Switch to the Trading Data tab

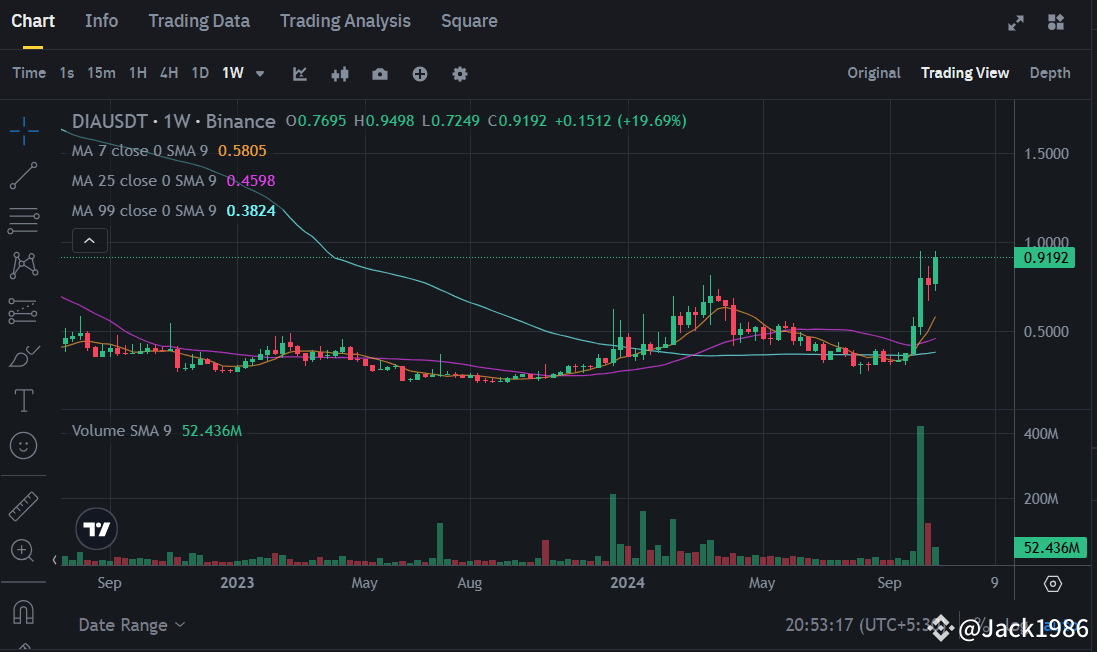tap(199, 20)
